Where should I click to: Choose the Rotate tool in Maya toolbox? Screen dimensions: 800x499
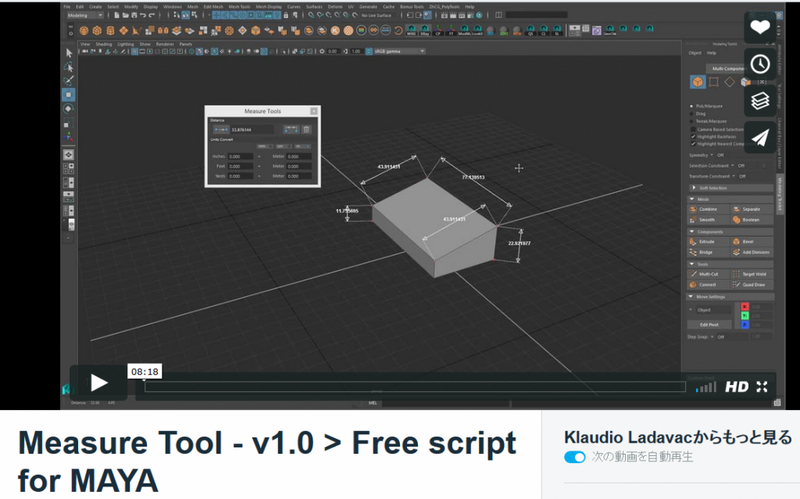[69, 109]
